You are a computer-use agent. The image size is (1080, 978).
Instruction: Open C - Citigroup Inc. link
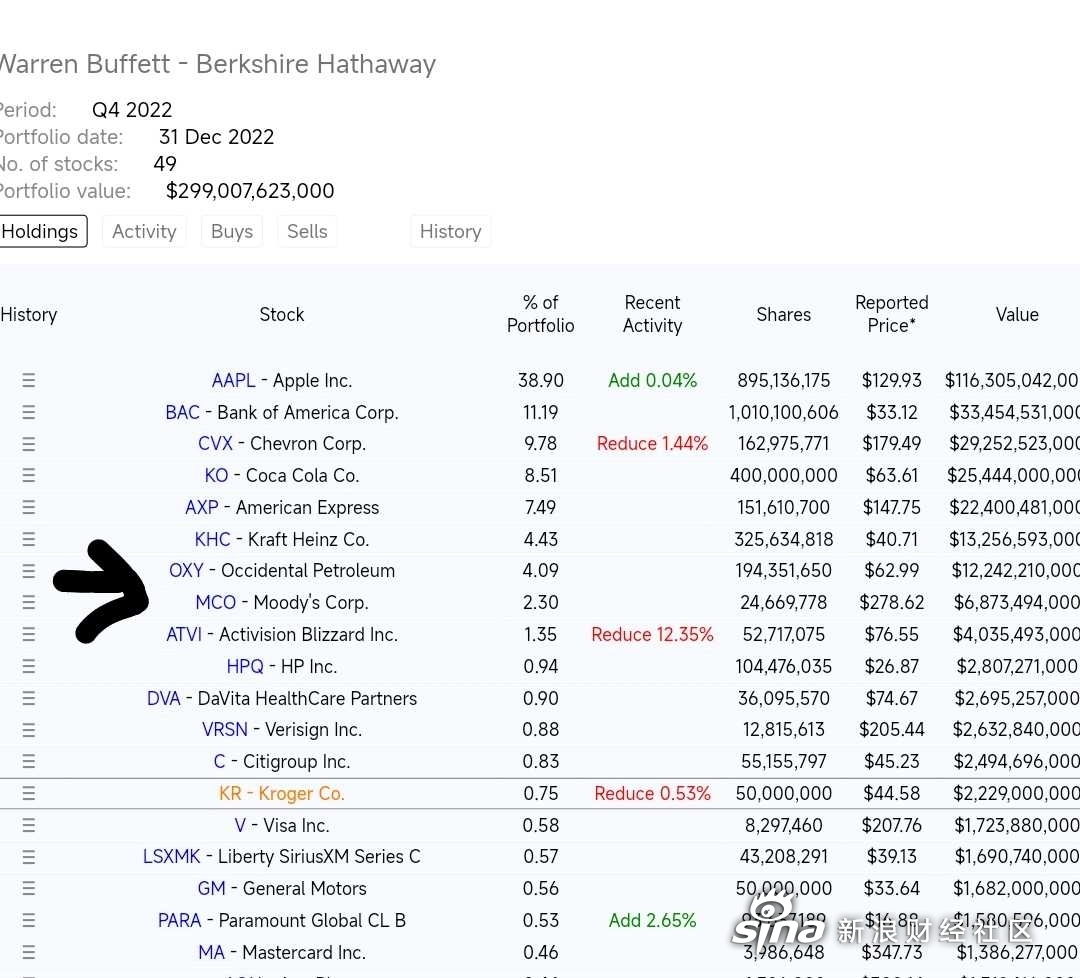tap(282, 762)
